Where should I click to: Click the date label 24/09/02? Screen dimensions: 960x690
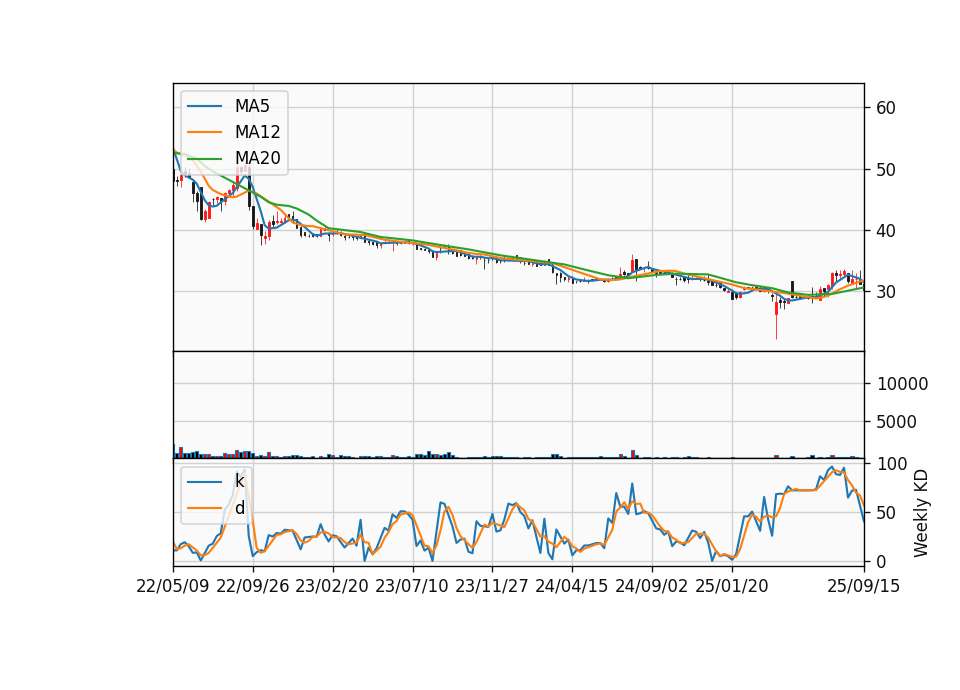[x=651, y=586]
